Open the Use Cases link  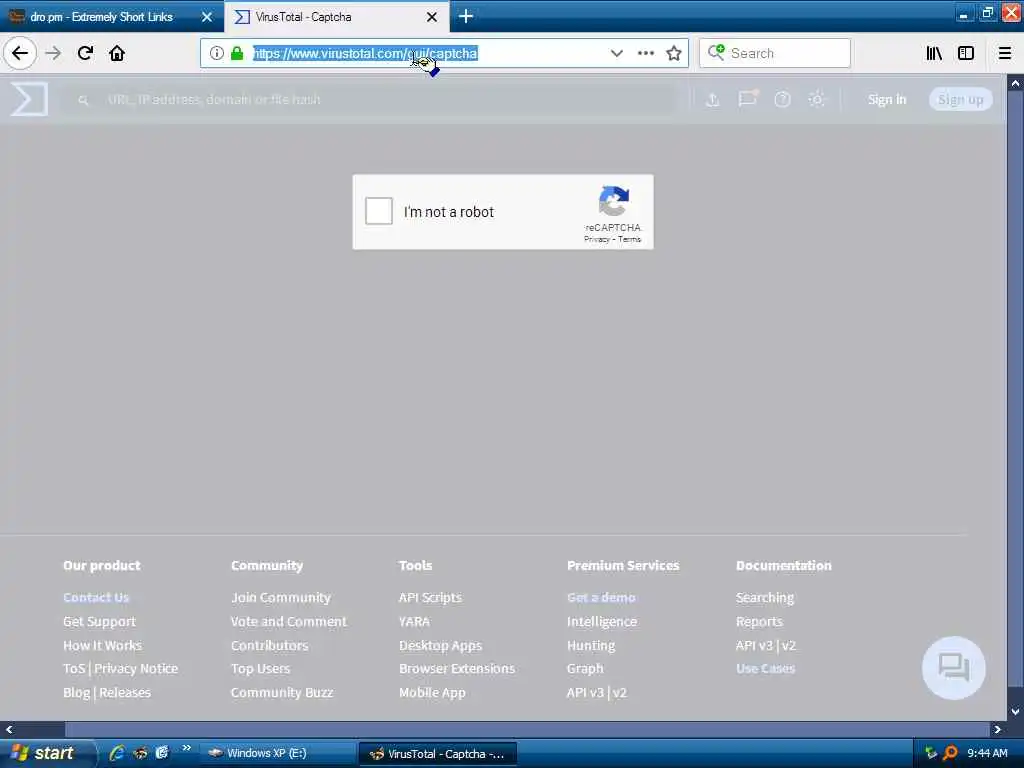coord(765,668)
